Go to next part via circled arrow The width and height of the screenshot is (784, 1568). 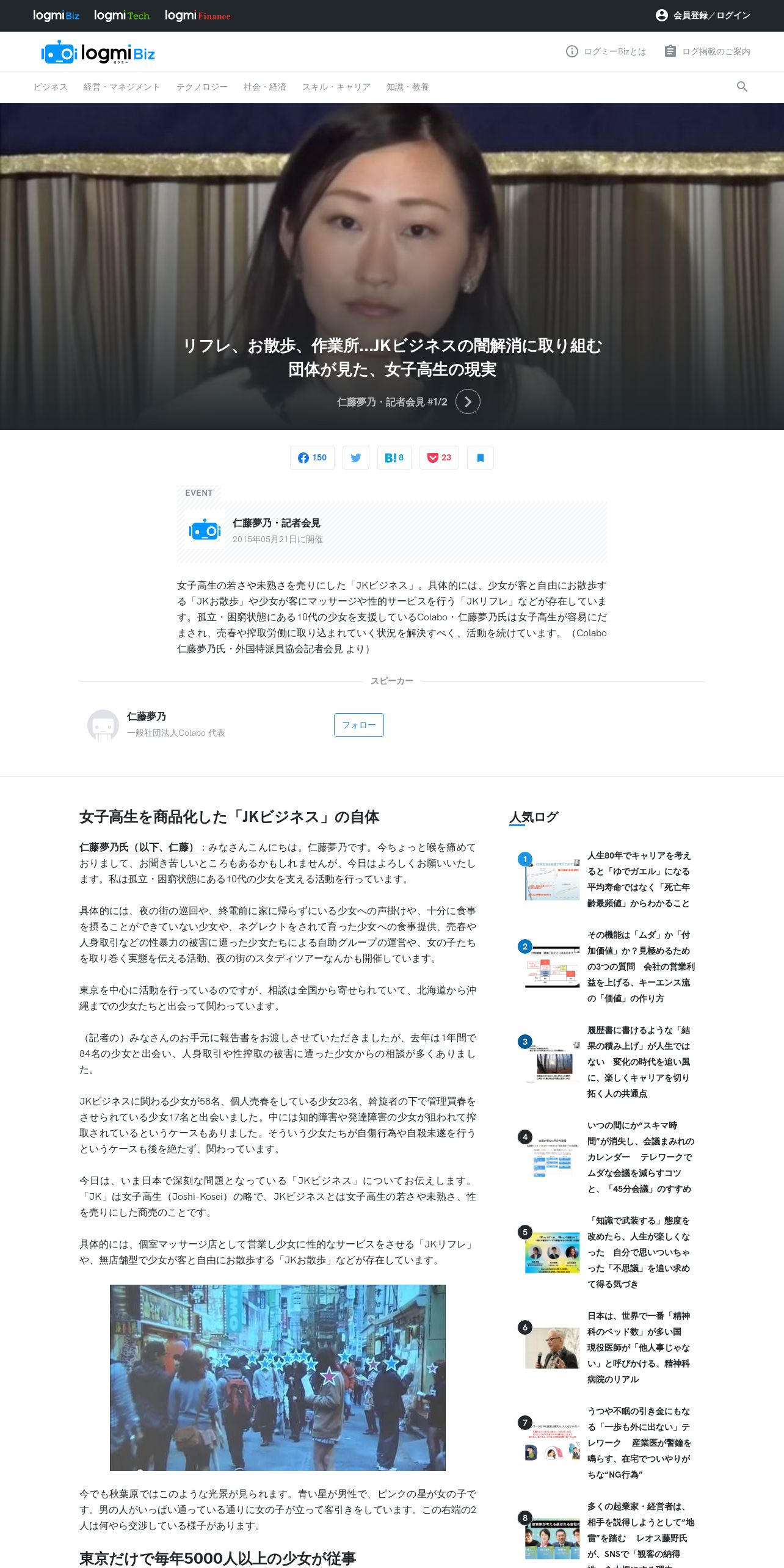point(468,402)
